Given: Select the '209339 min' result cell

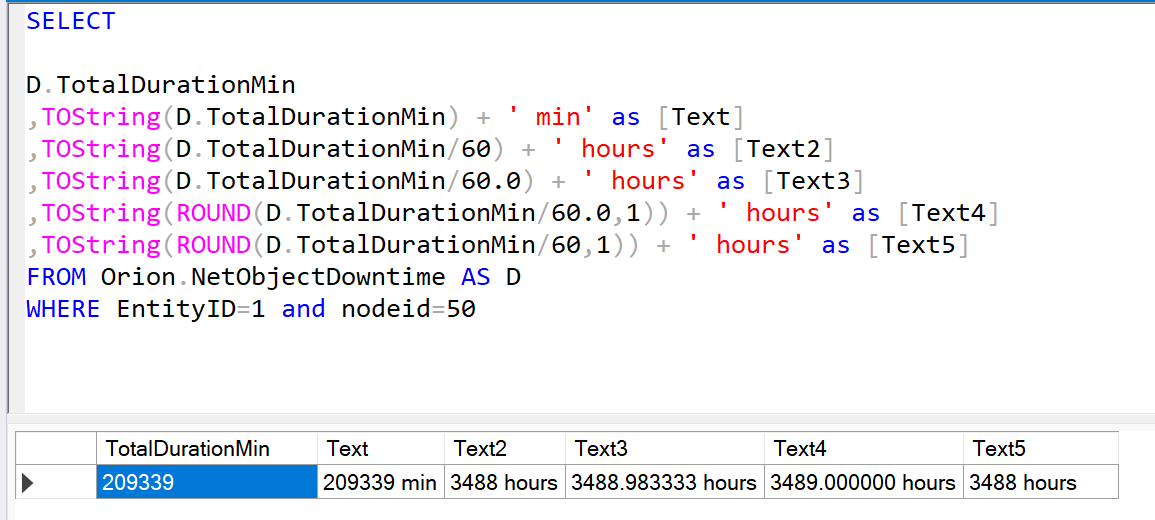Looking at the screenshot, I should pyautogui.click(x=381, y=482).
